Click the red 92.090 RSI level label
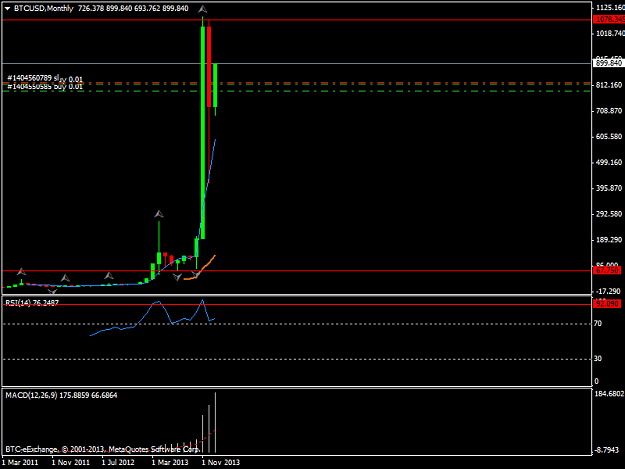 click(x=607, y=304)
